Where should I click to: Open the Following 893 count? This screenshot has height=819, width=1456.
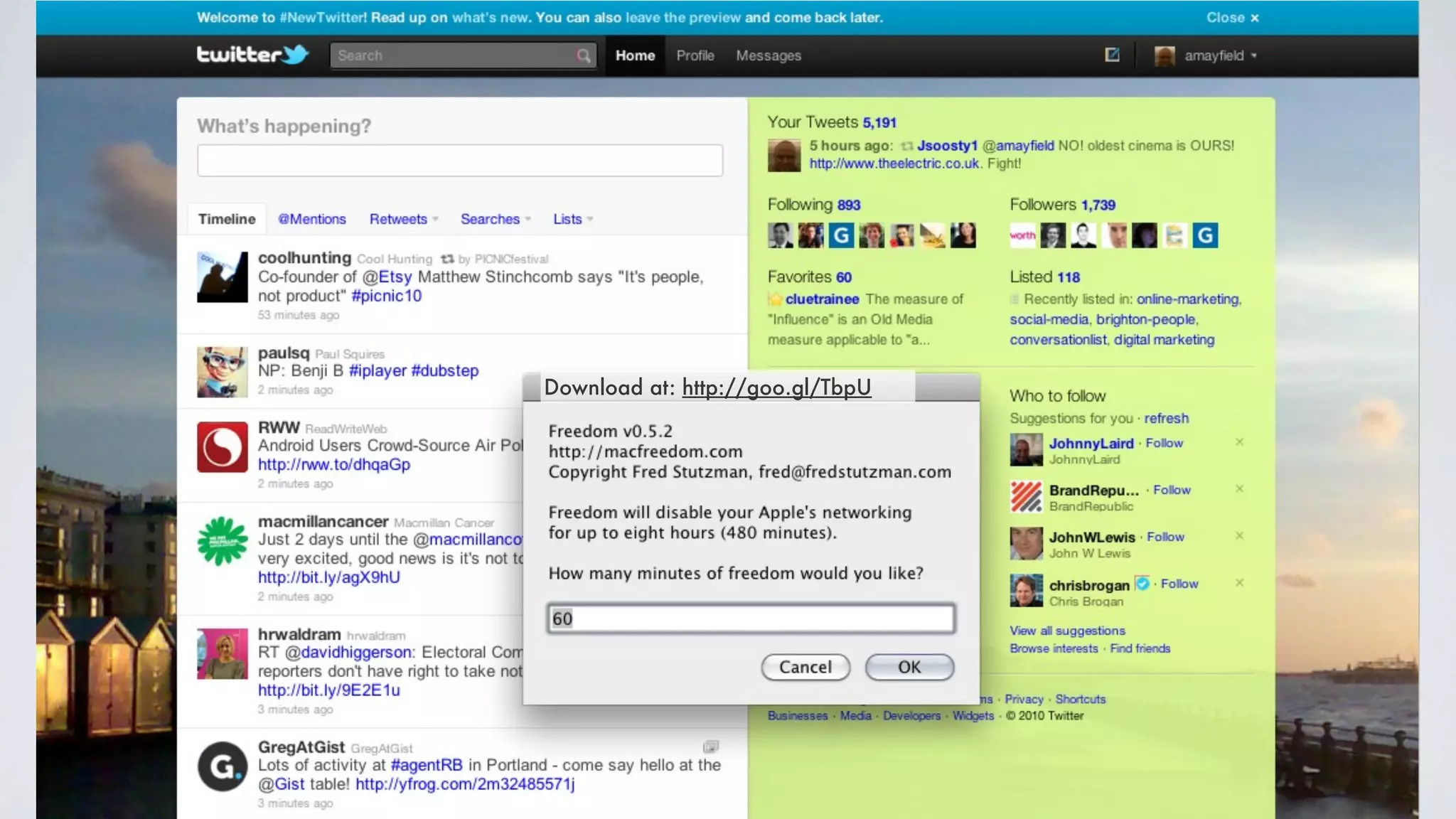point(849,205)
